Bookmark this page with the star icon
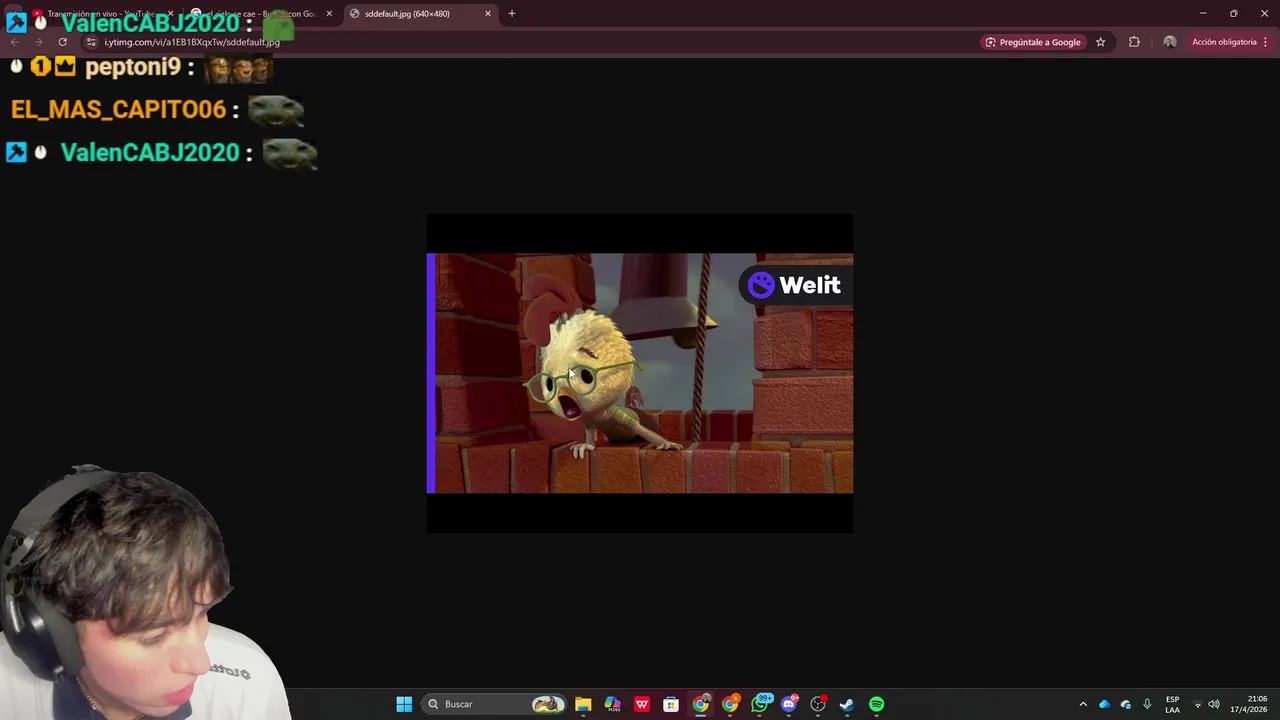Viewport: 1280px width, 720px height. click(1100, 42)
